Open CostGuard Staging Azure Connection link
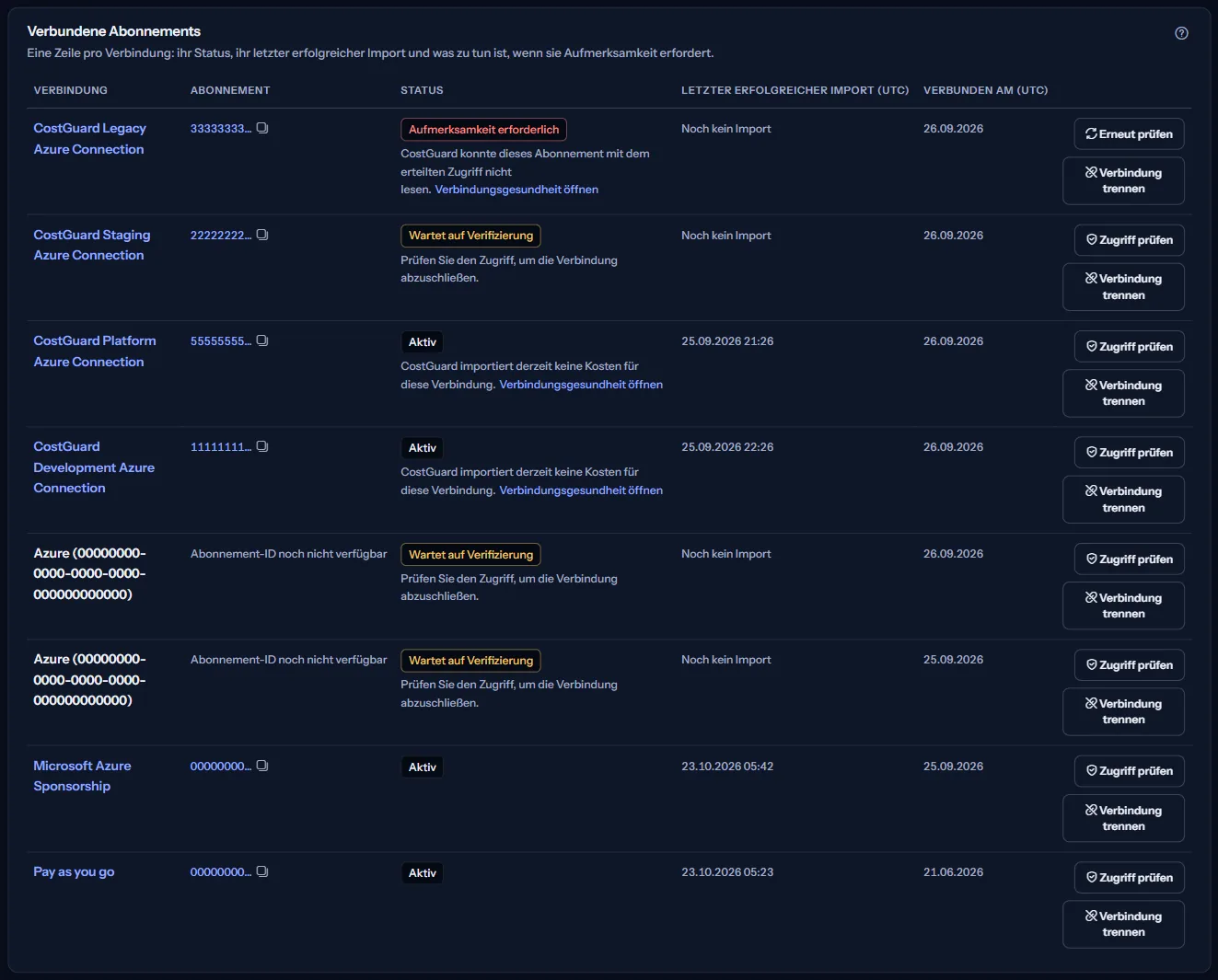Image resolution: width=1218 pixels, height=980 pixels. [92, 245]
